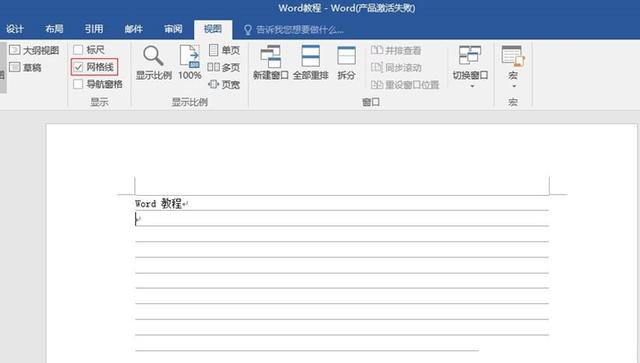
Task: Switch to 单页 one page view
Action: tap(224, 50)
